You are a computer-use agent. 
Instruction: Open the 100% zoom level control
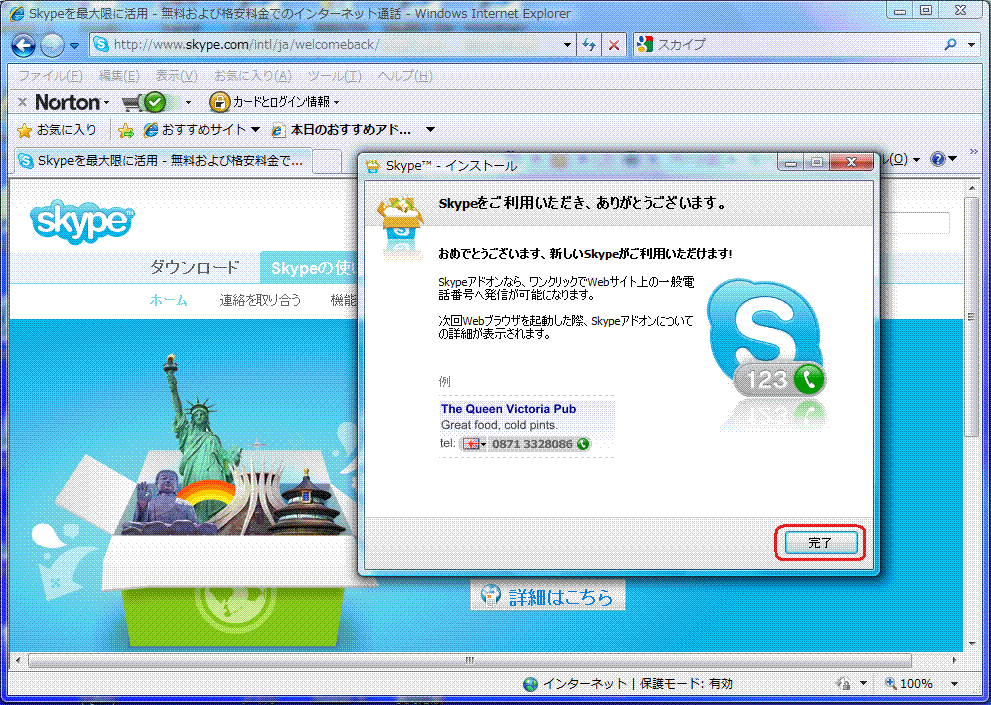pyautogui.click(x=909, y=684)
